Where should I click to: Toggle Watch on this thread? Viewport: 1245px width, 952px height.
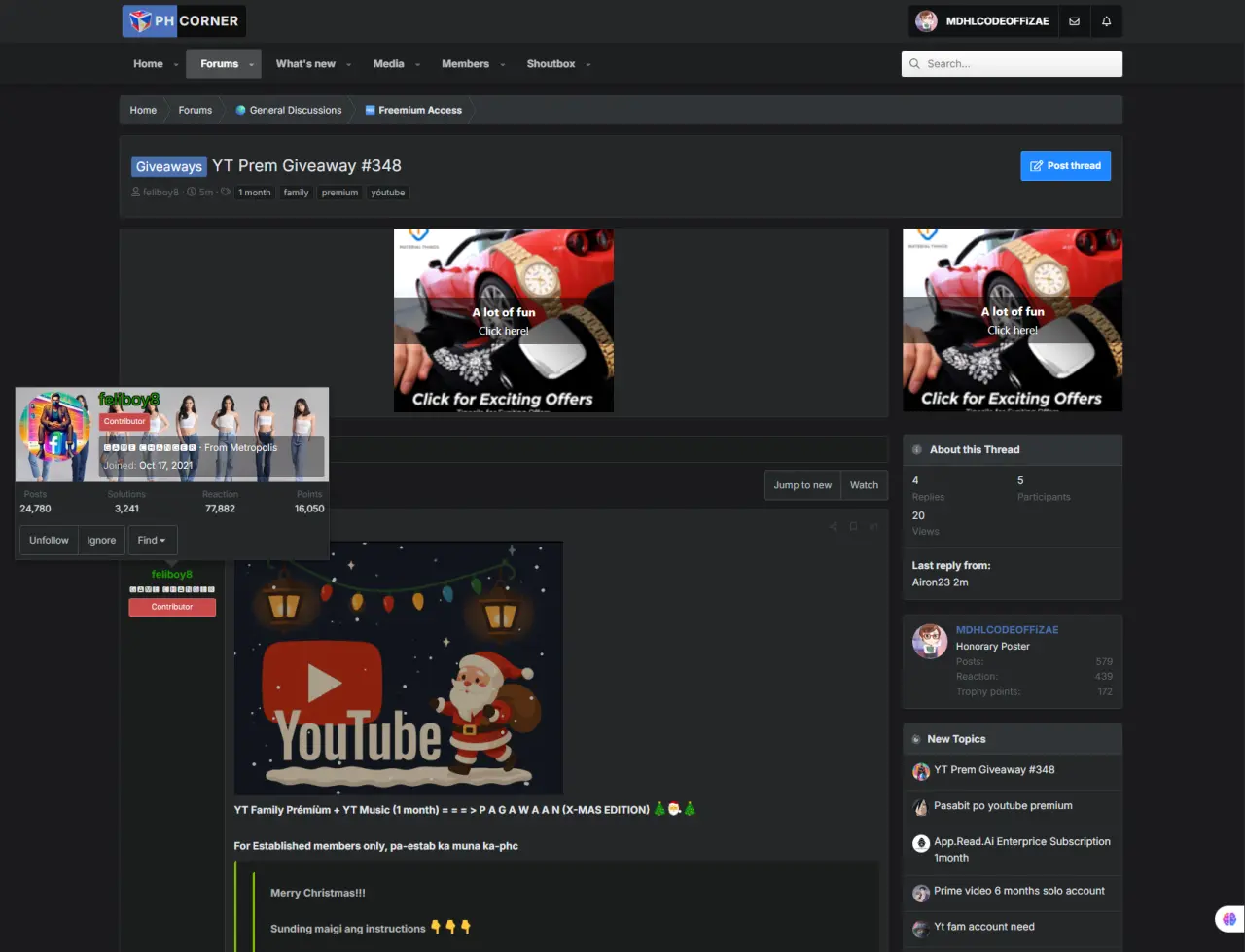(864, 485)
